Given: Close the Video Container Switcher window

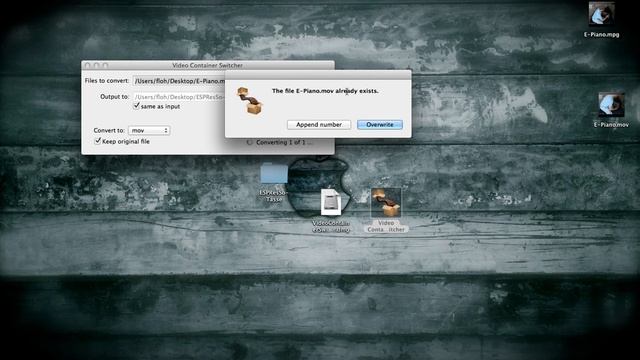Looking at the screenshot, I should [87, 65].
